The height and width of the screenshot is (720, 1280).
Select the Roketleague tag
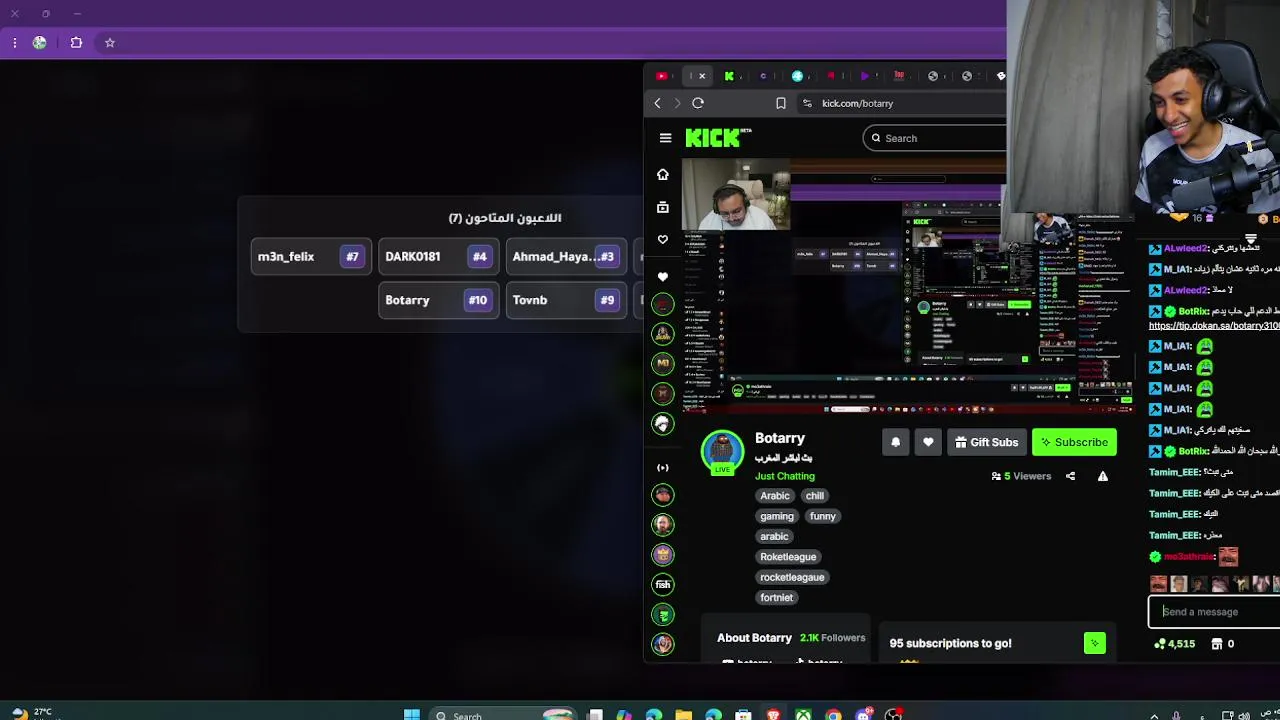[788, 557]
